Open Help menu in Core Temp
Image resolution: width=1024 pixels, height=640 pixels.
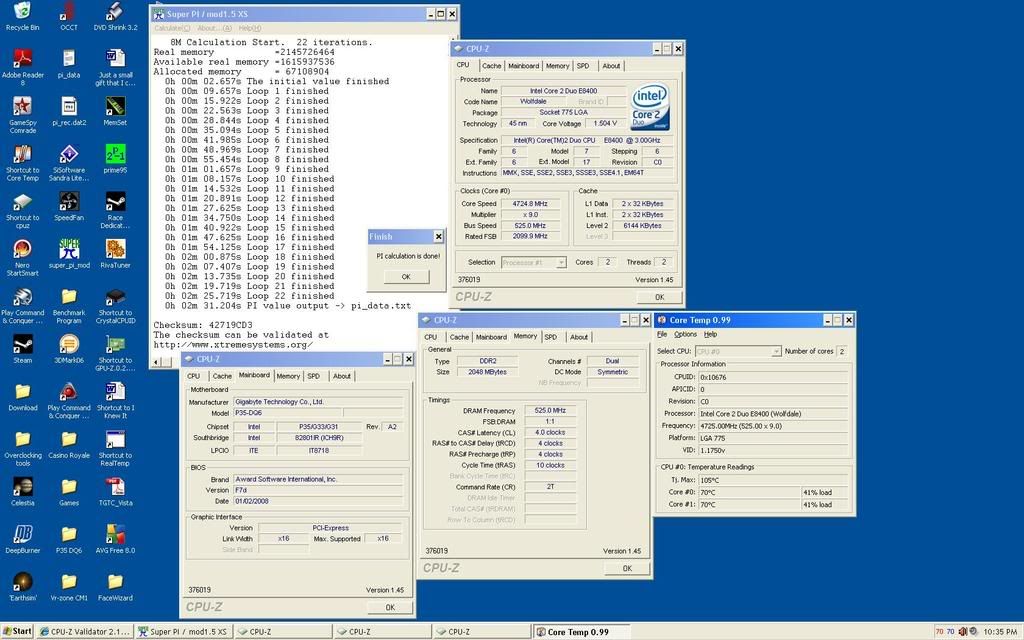(x=711, y=334)
